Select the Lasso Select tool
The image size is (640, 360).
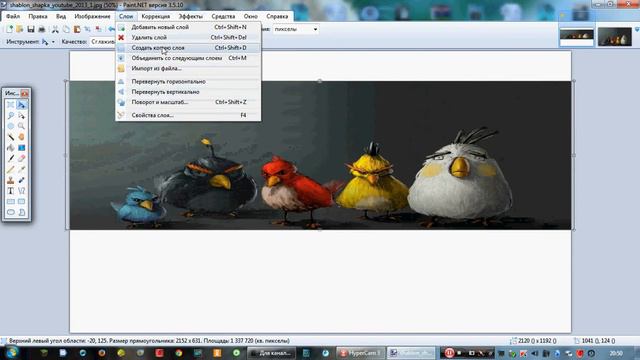tap(11, 116)
